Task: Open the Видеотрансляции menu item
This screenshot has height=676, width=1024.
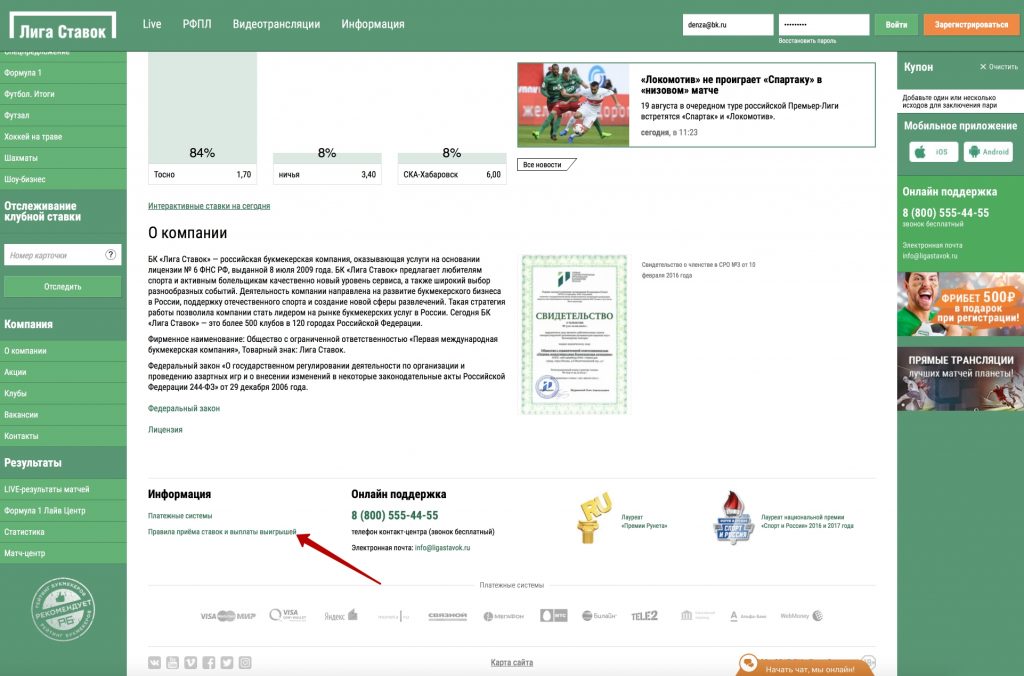Action: 276,24
